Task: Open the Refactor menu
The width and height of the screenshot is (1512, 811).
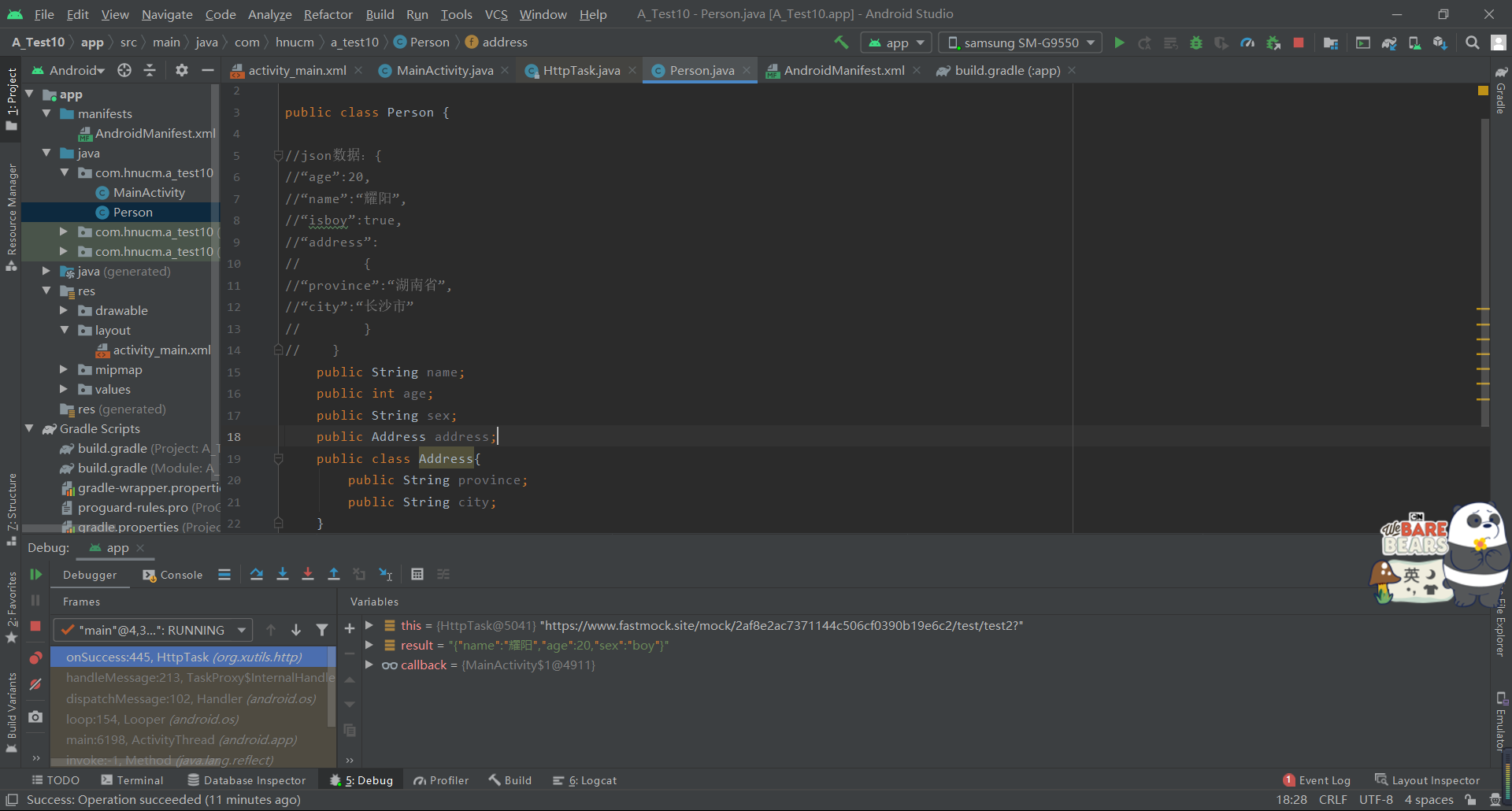Action: (328, 14)
